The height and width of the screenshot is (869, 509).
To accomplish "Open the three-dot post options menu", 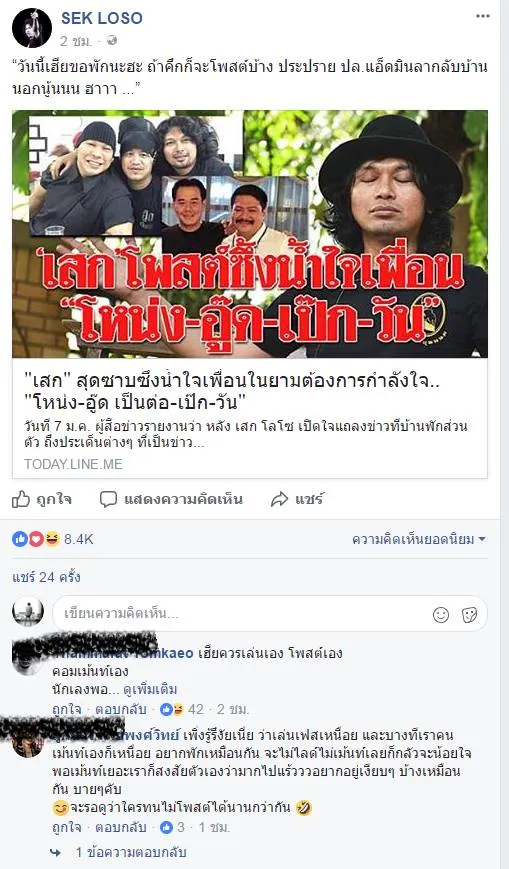I will (x=482, y=16).
